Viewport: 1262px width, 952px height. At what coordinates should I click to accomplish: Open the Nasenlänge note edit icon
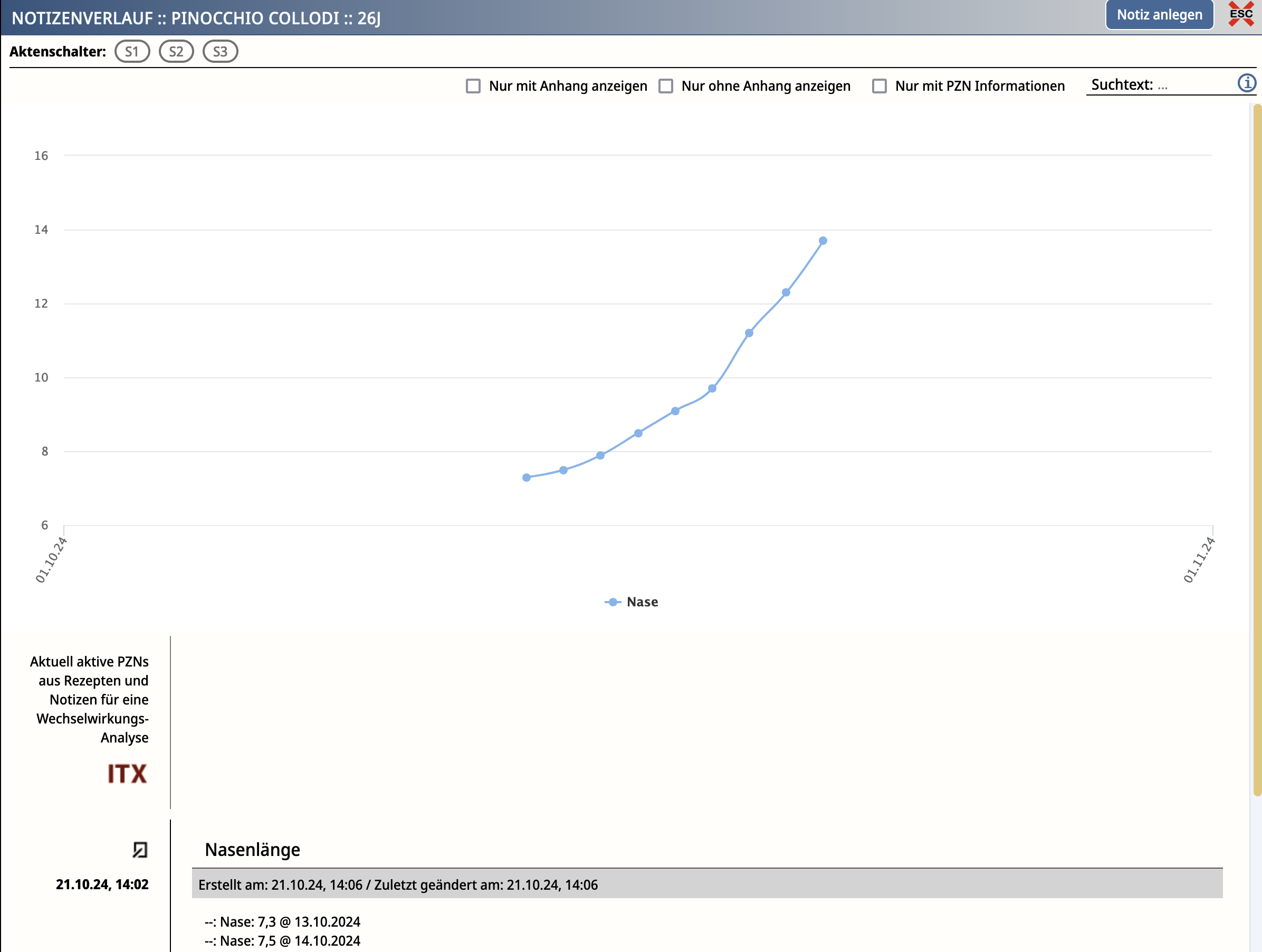point(140,850)
